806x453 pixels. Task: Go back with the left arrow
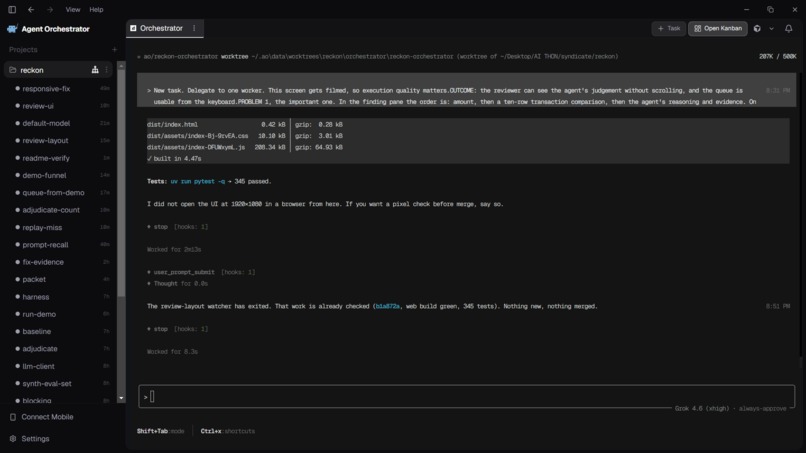tap(31, 9)
